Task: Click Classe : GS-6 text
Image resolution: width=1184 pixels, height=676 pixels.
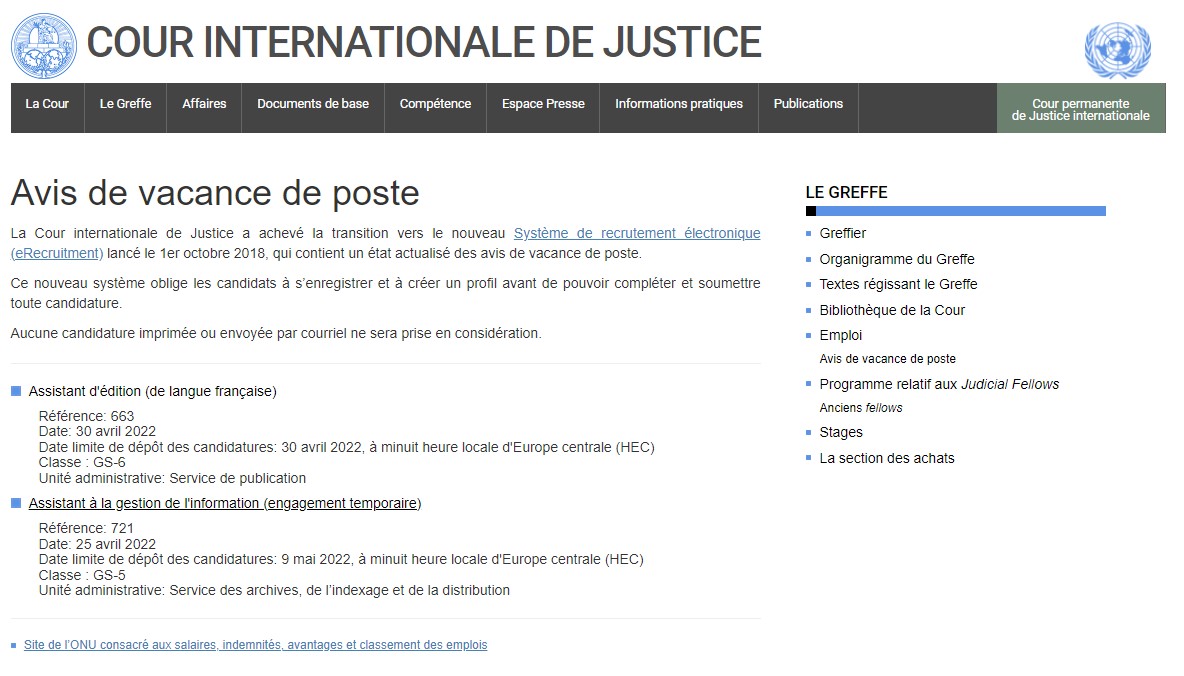Action: (82, 462)
